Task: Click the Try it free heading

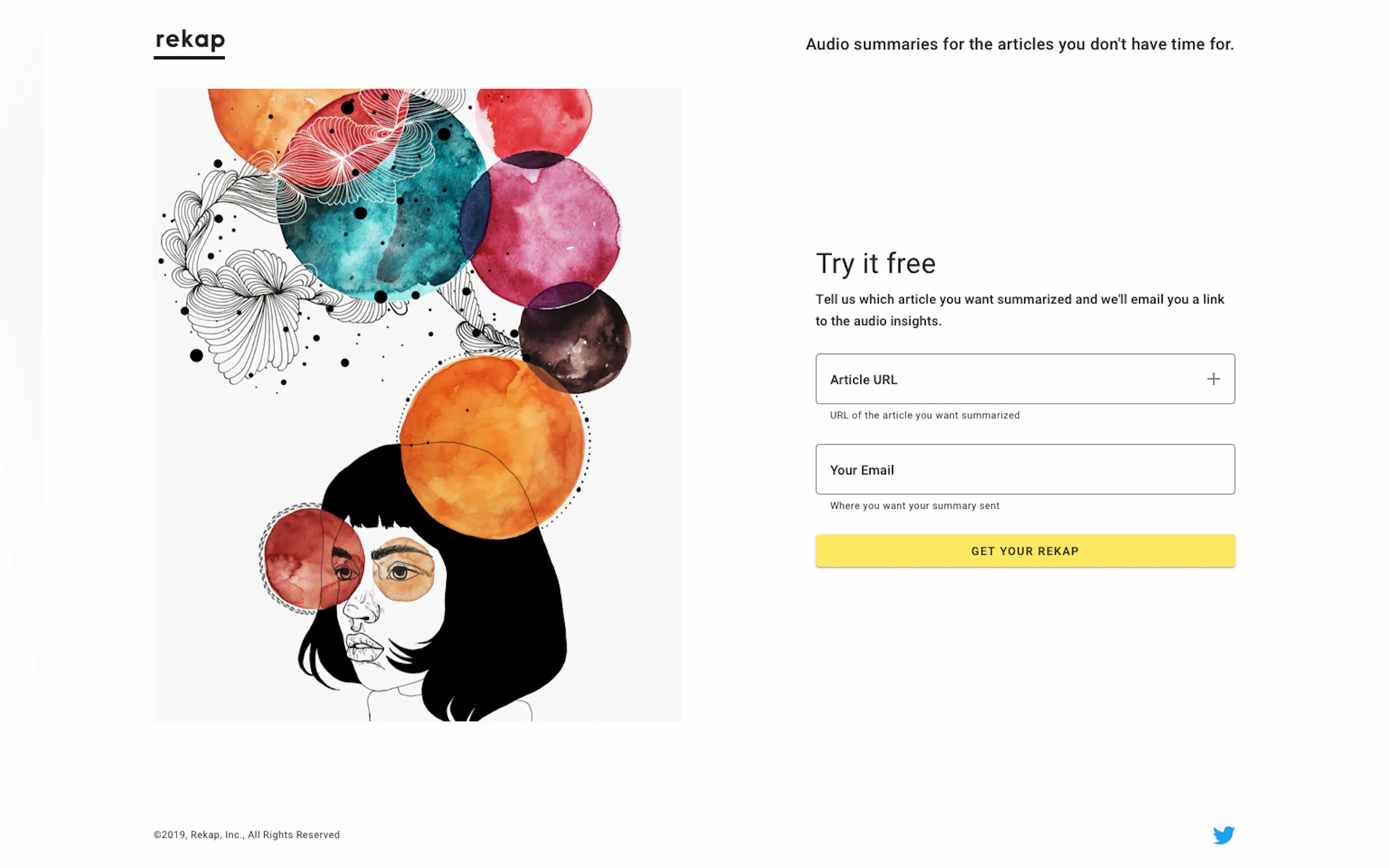Action: [x=876, y=264]
